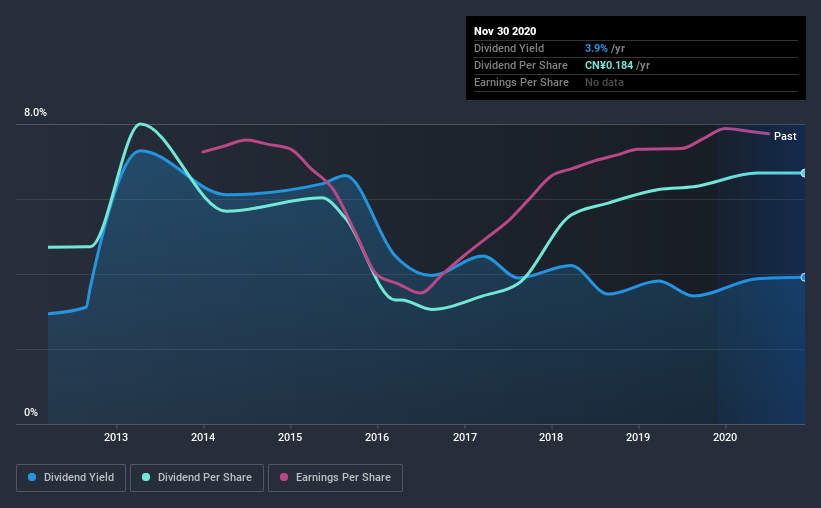821x508 pixels.
Task: Click the 2015 x-axis label
Action: pyautogui.click(x=290, y=437)
